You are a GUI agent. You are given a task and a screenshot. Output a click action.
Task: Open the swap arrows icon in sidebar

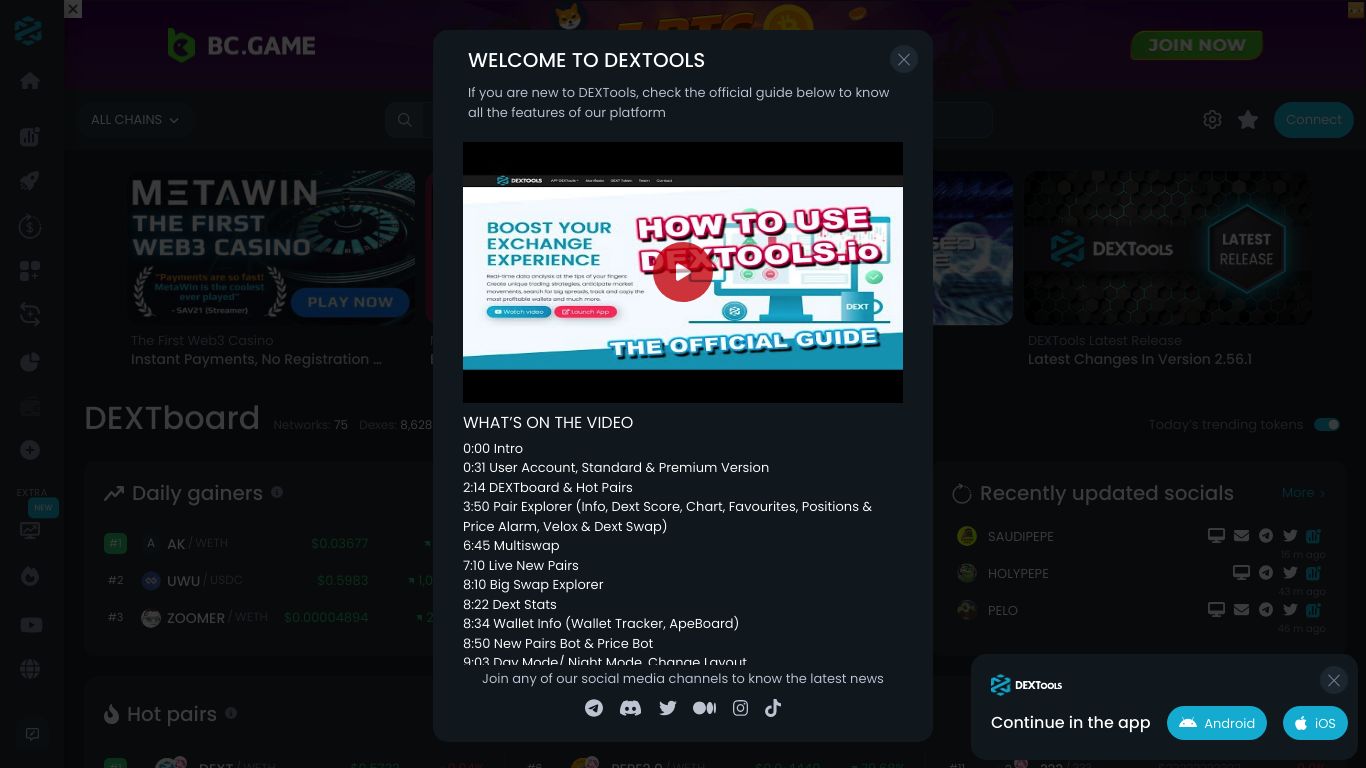point(30,314)
